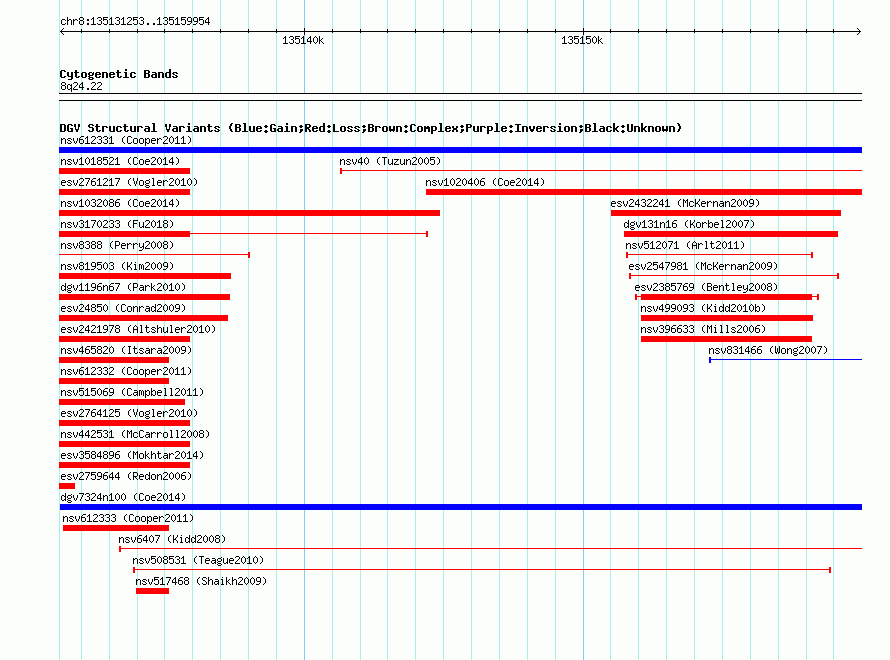Select the 8q24.22 band label

tap(81, 86)
